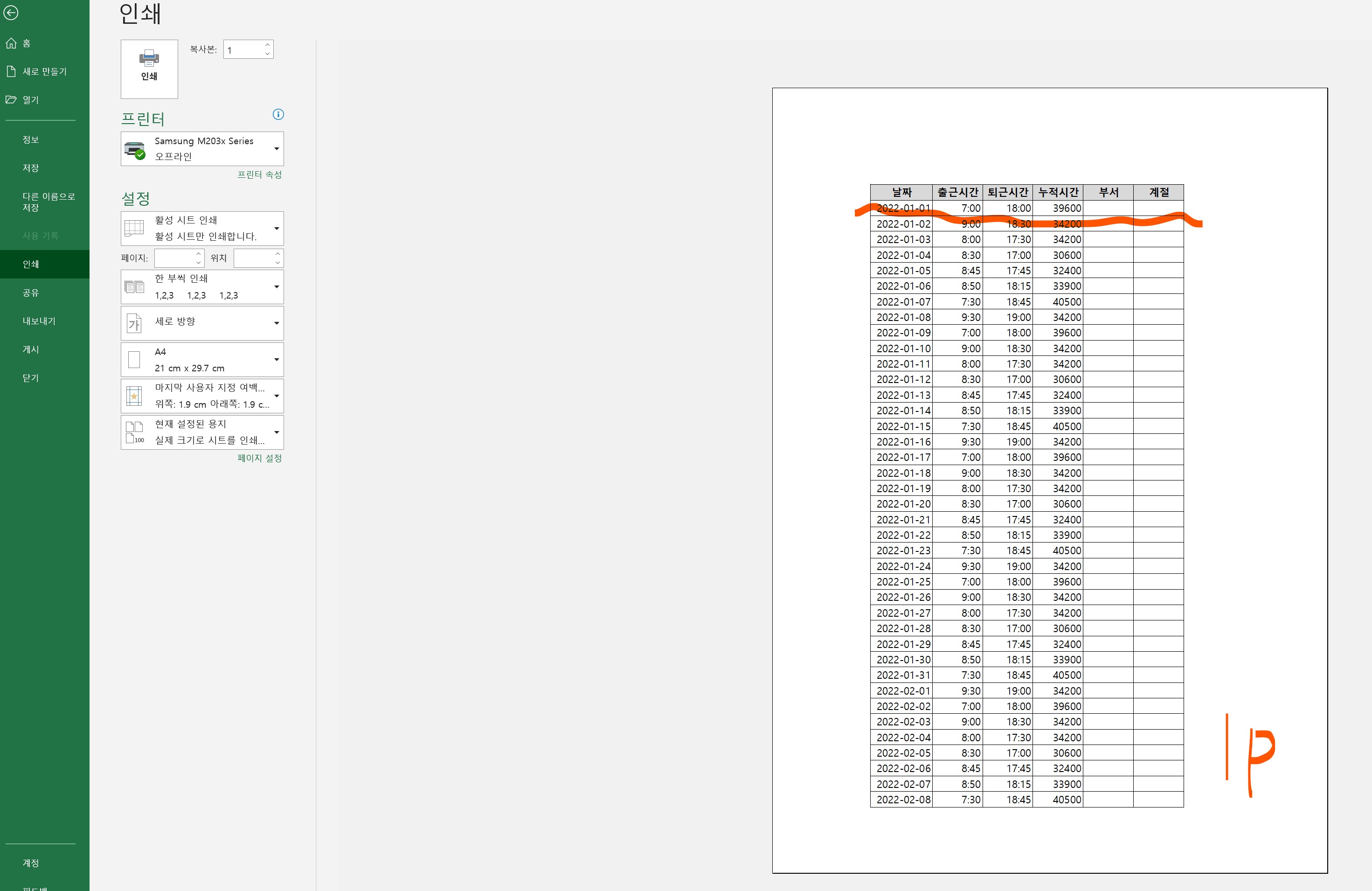Click the Home icon in sidebar
This screenshot has height=891, width=1372.
(x=11, y=43)
